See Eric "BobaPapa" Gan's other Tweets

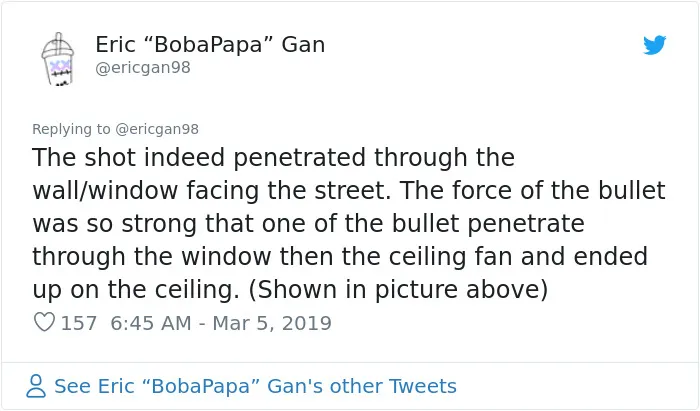255,386
